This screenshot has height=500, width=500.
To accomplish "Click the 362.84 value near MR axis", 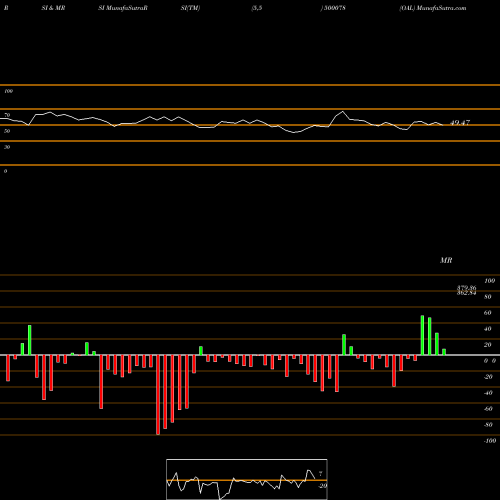I will pyautogui.click(x=466, y=293).
